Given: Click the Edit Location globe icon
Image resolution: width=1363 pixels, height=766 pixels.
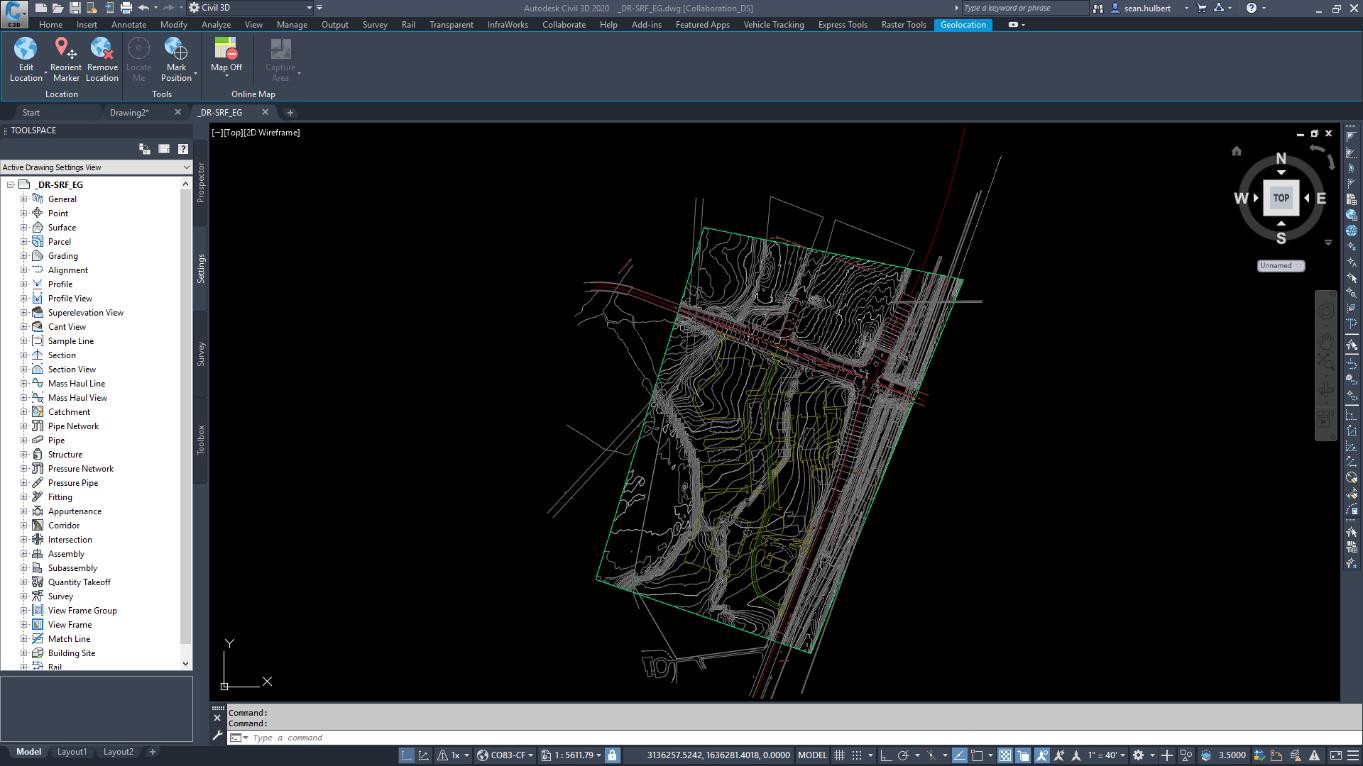Looking at the screenshot, I should tap(26, 48).
